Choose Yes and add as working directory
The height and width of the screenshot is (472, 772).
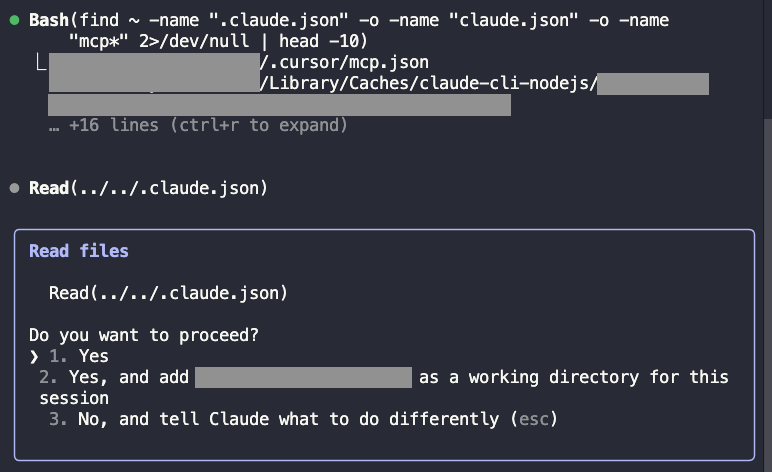(x=384, y=387)
